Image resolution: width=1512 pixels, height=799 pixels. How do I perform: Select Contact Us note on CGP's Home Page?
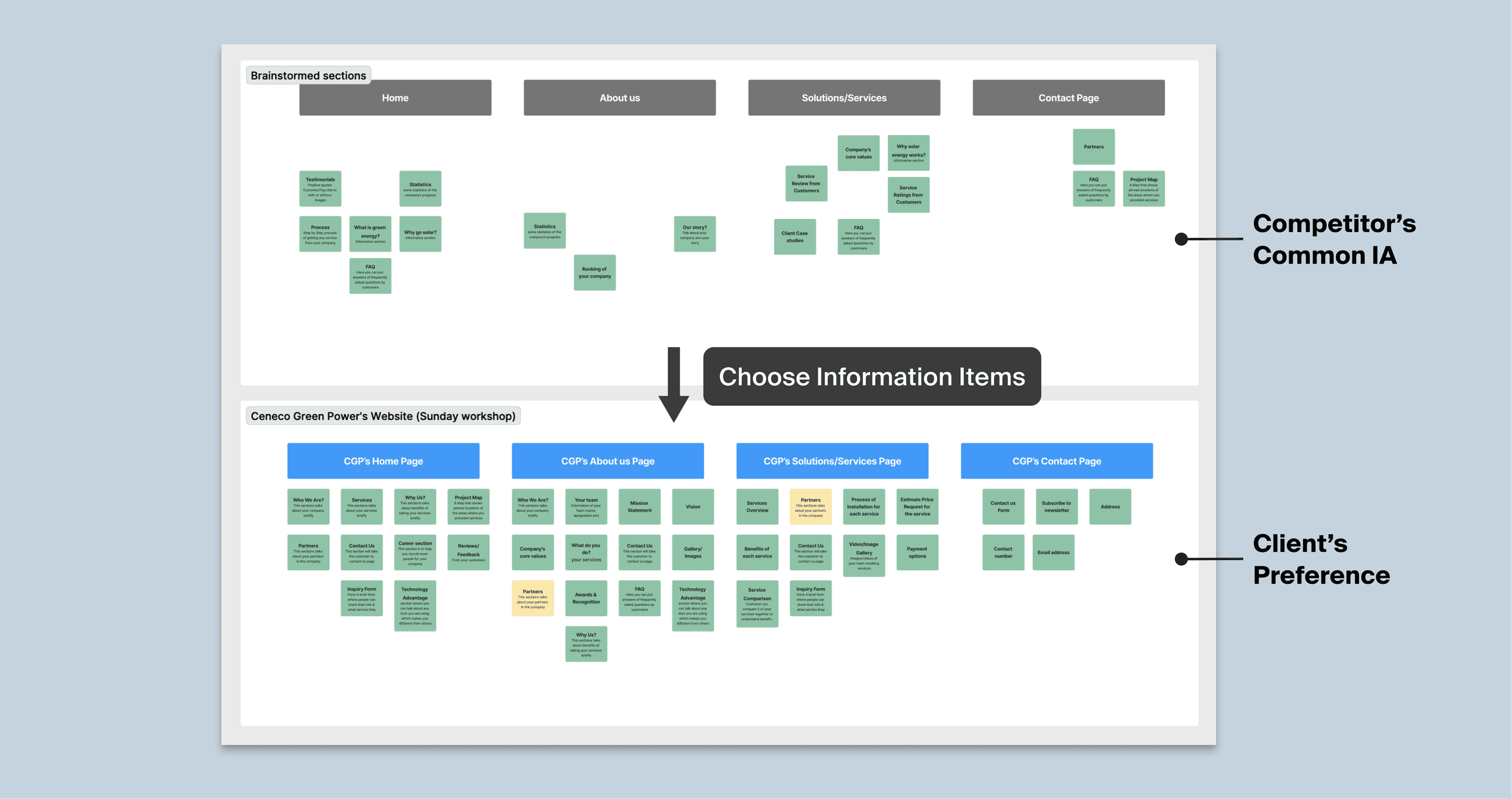[362, 552]
